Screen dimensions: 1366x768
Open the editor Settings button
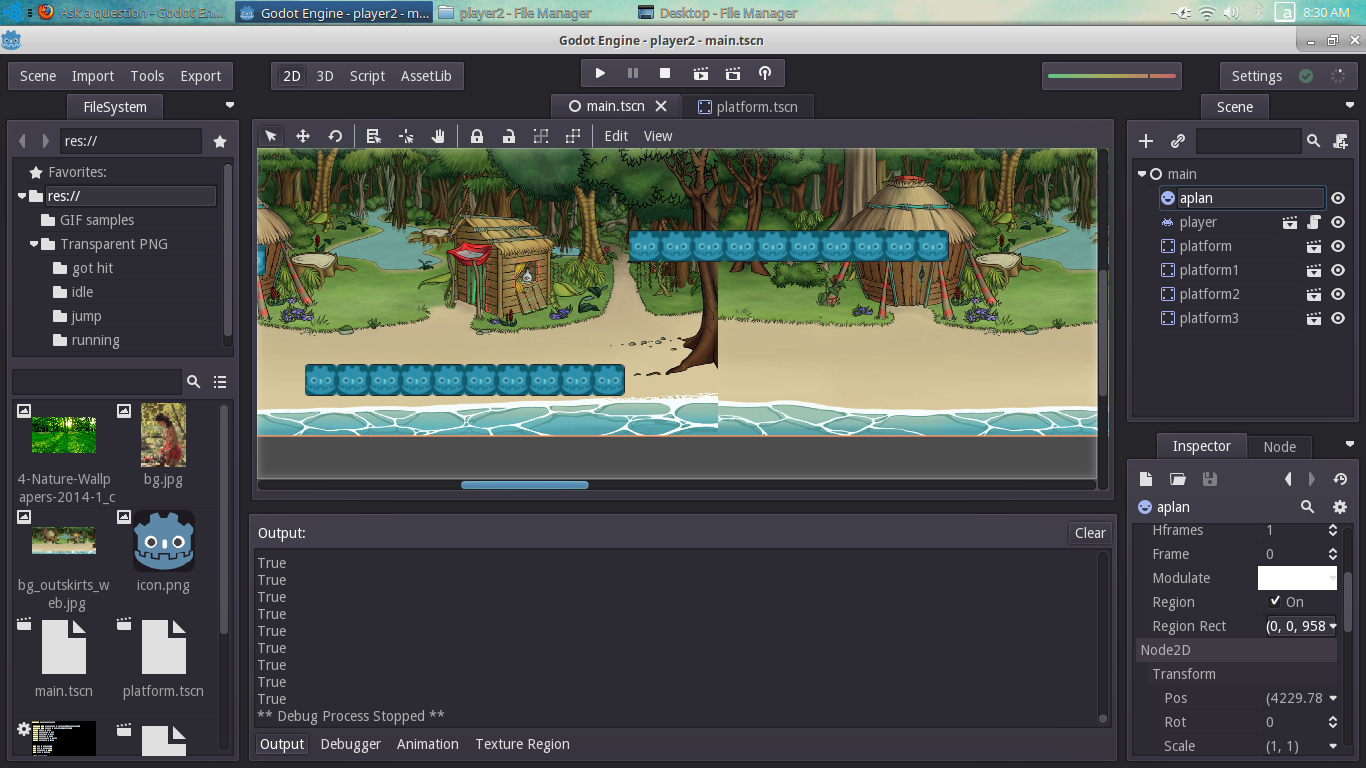pyautogui.click(x=1256, y=76)
